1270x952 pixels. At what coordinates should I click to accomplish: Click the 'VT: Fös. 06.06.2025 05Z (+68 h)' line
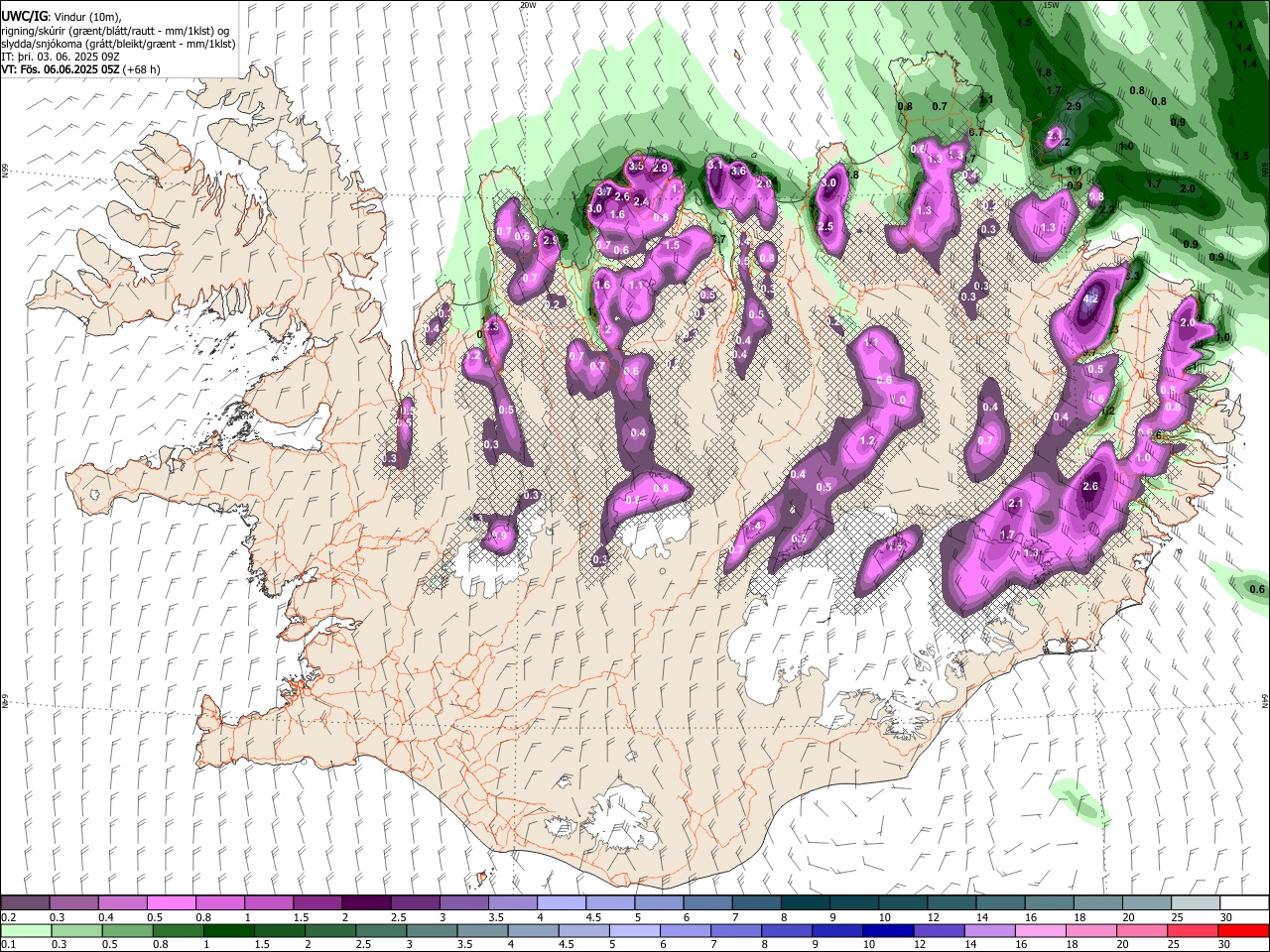(x=81, y=69)
